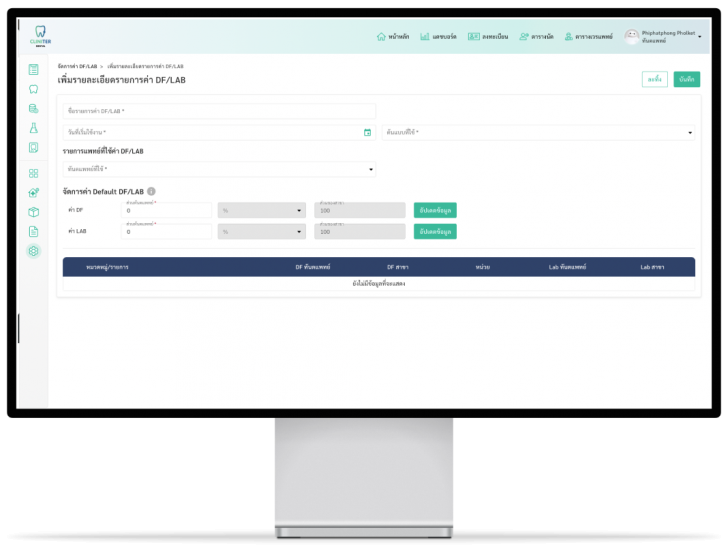Image resolution: width=728 pixels, height=551 pixels.
Task: Click the branch share 100 field in ค่า LAB row
Action: (360, 232)
